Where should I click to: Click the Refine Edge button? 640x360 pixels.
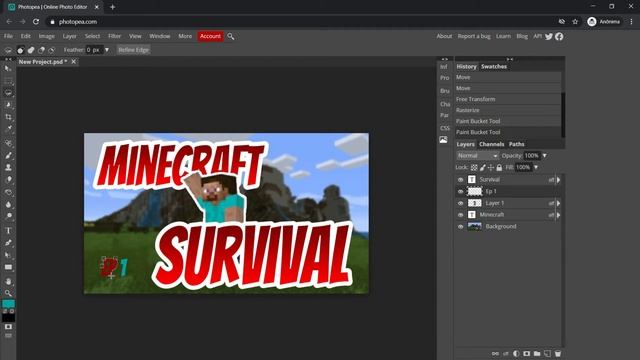click(x=133, y=50)
